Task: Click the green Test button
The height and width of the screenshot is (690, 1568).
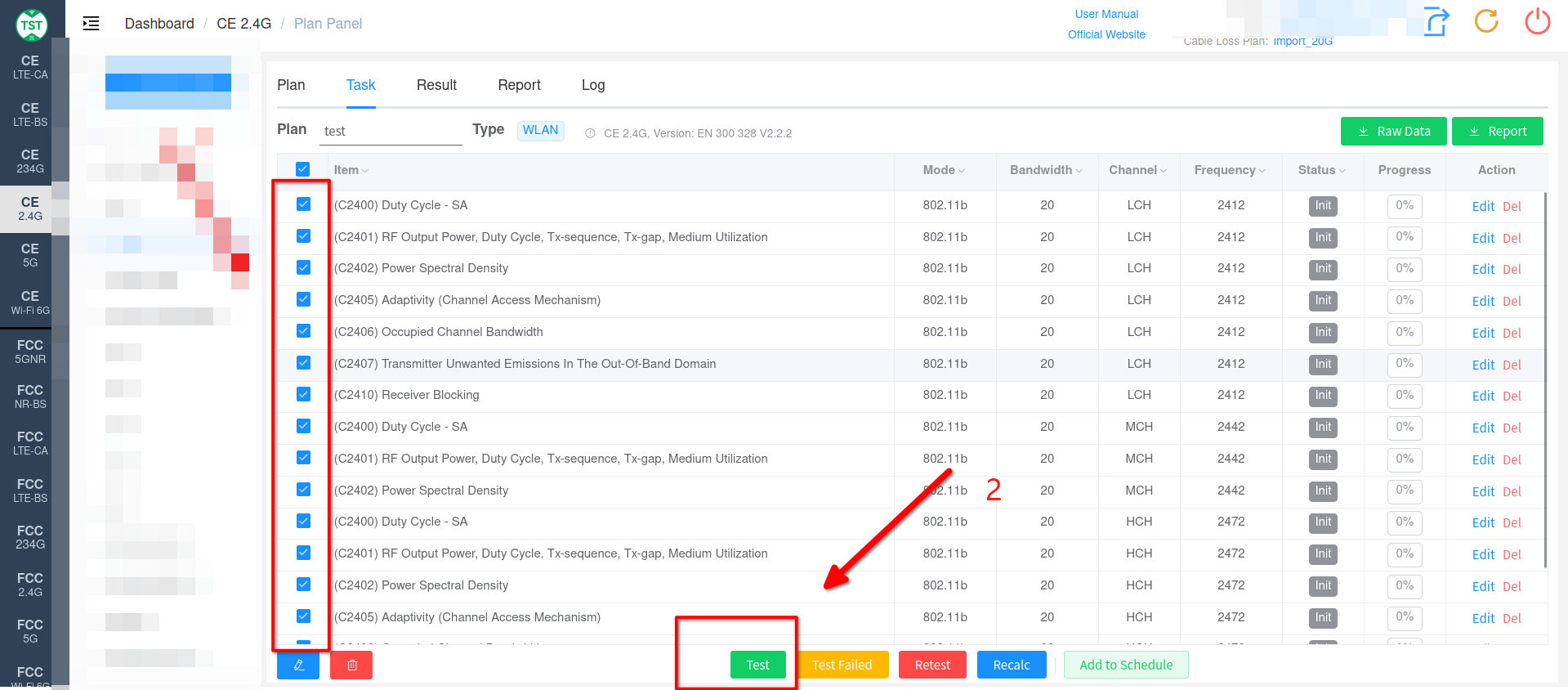Action: point(757,665)
